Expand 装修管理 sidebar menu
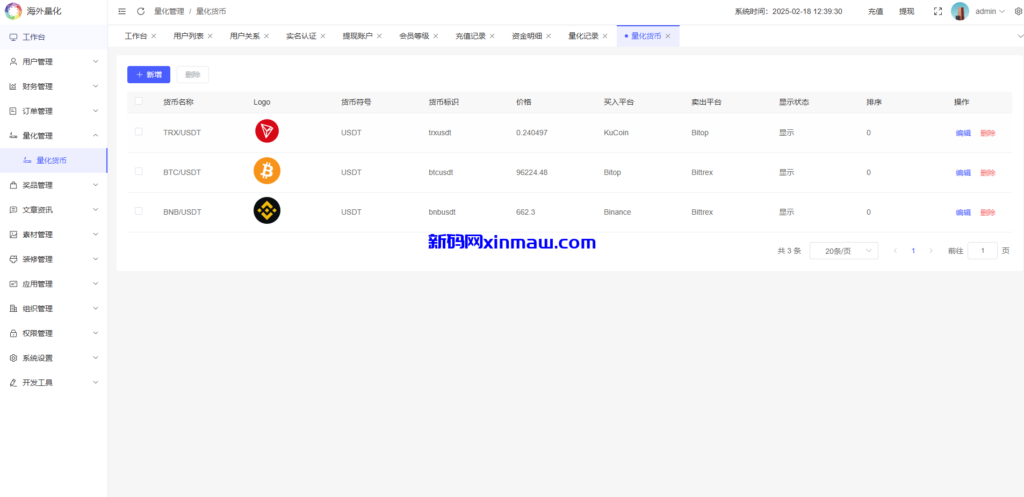This screenshot has width=1024, height=497. click(x=54, y=259)
